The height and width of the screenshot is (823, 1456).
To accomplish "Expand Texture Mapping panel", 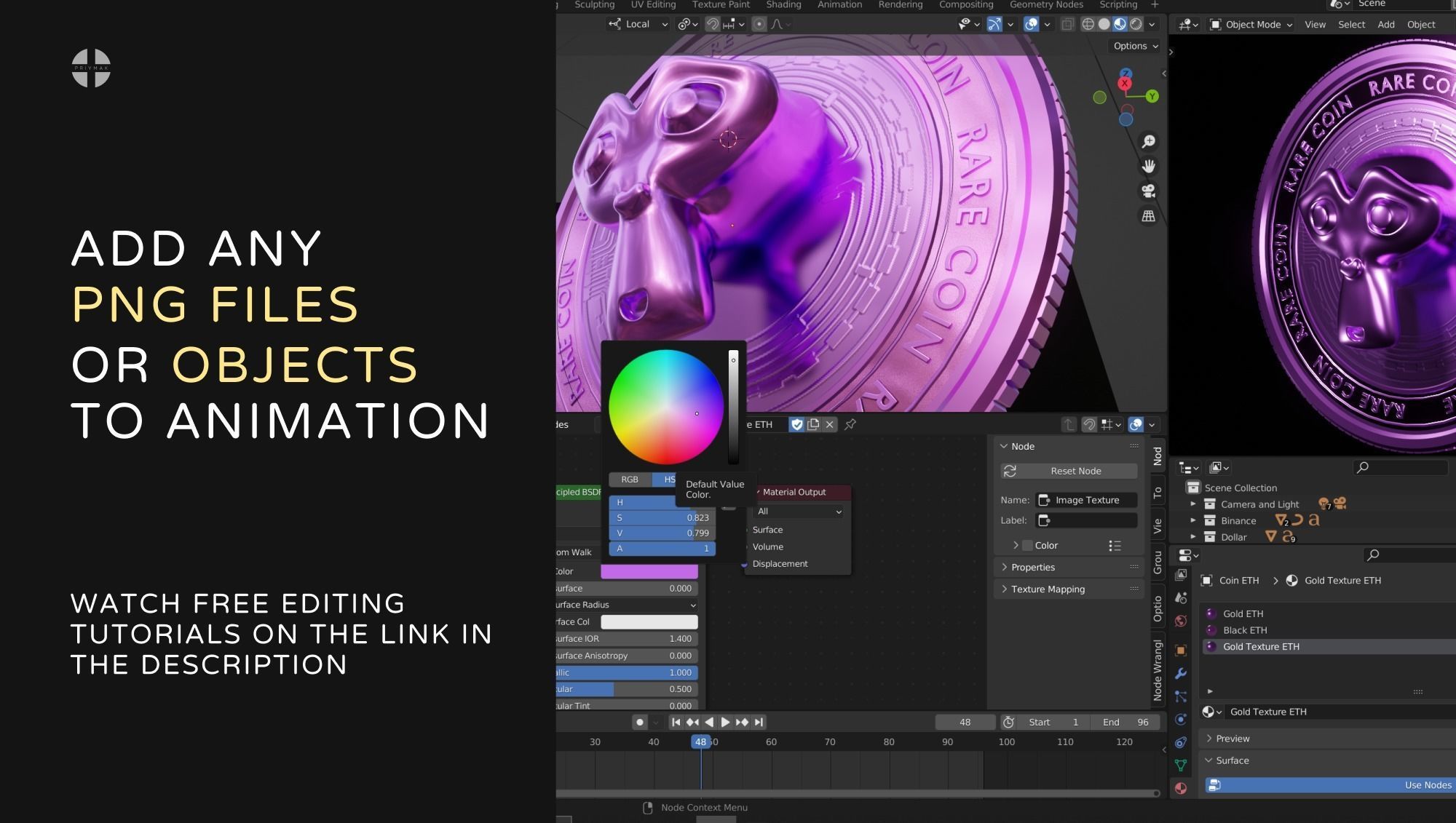I will tap(1069, 589).
